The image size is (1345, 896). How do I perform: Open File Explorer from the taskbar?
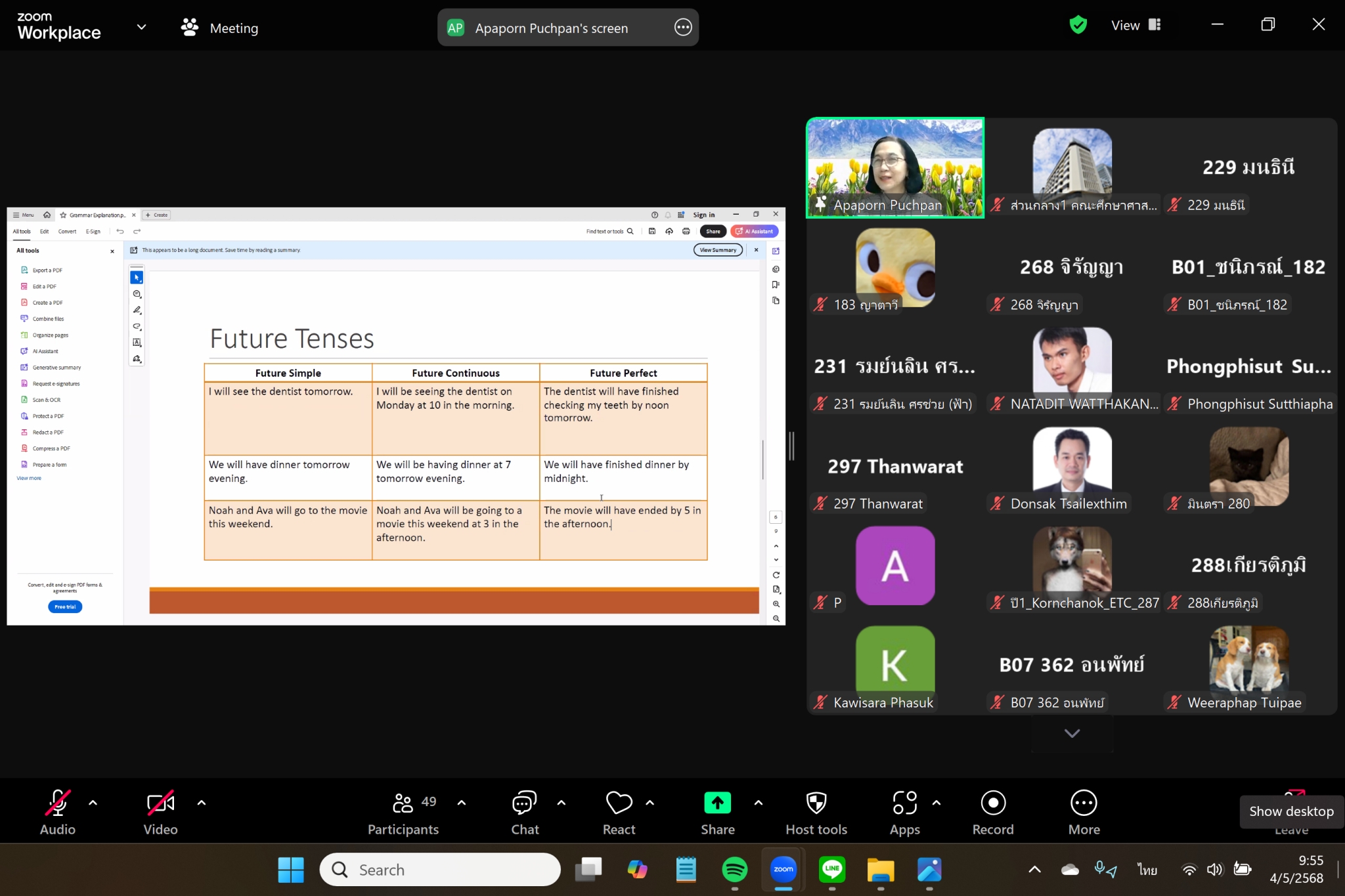tap(881, 870)
